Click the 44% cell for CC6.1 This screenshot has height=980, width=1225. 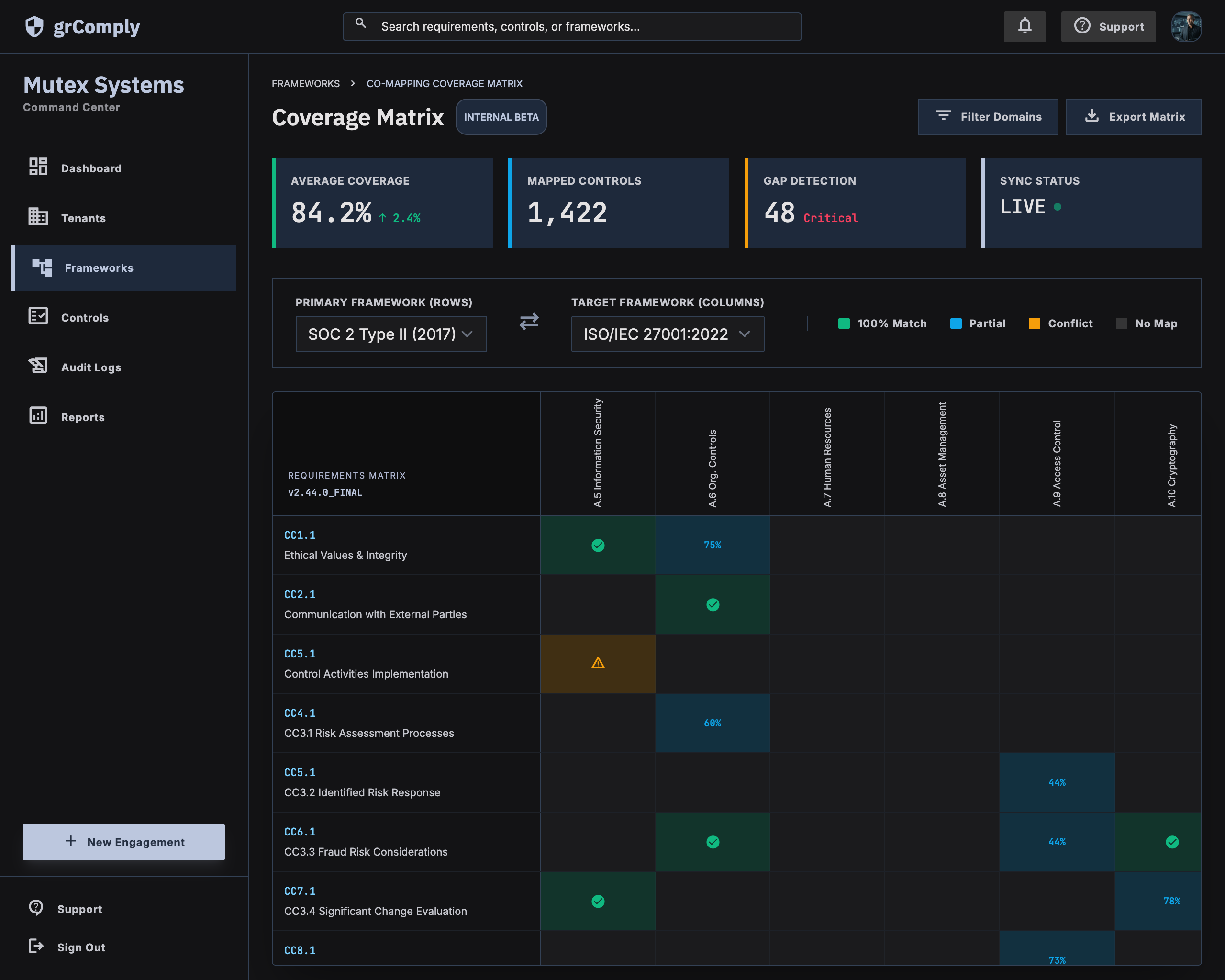click(1057, 842)
